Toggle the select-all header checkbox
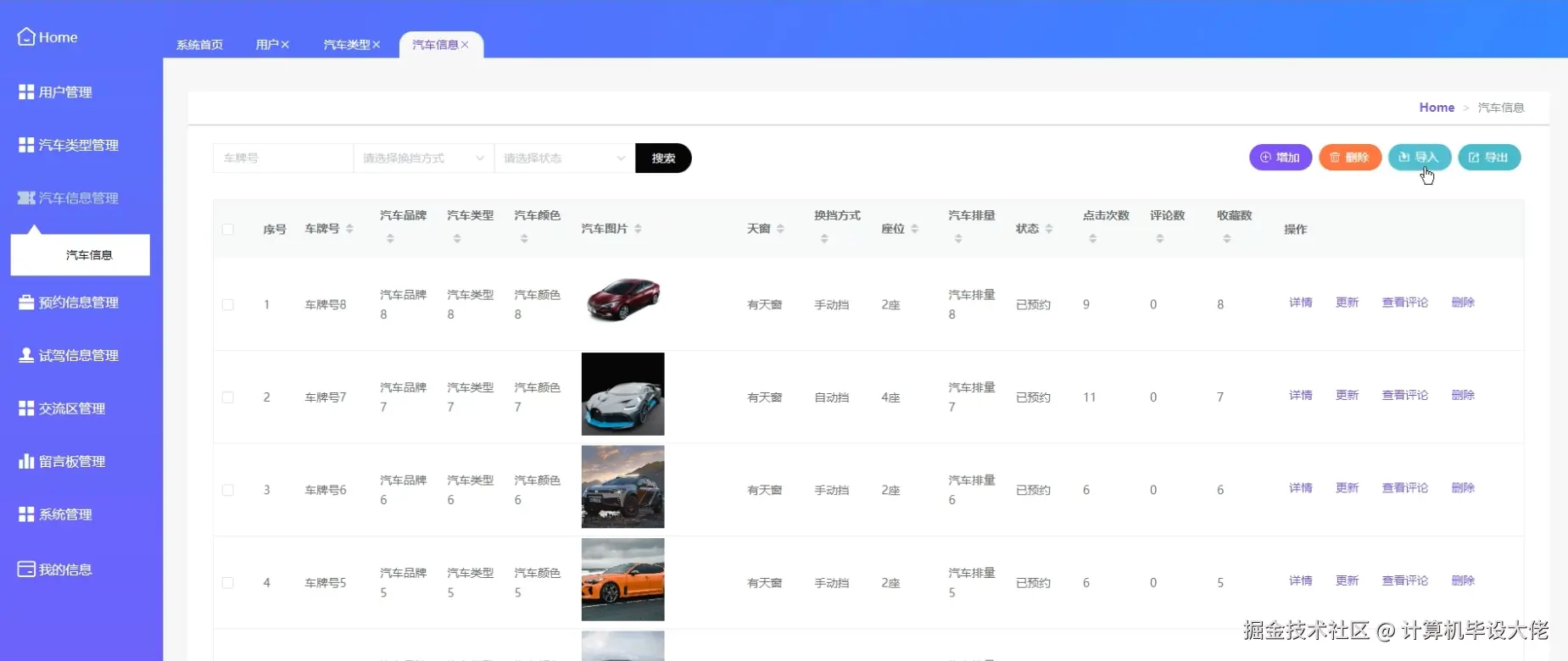 click(x=228, y=229)
